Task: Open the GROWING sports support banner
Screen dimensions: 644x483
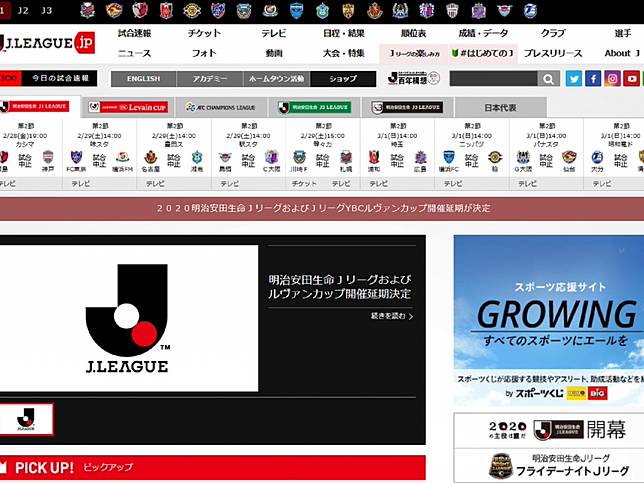Action: [549, 320]
